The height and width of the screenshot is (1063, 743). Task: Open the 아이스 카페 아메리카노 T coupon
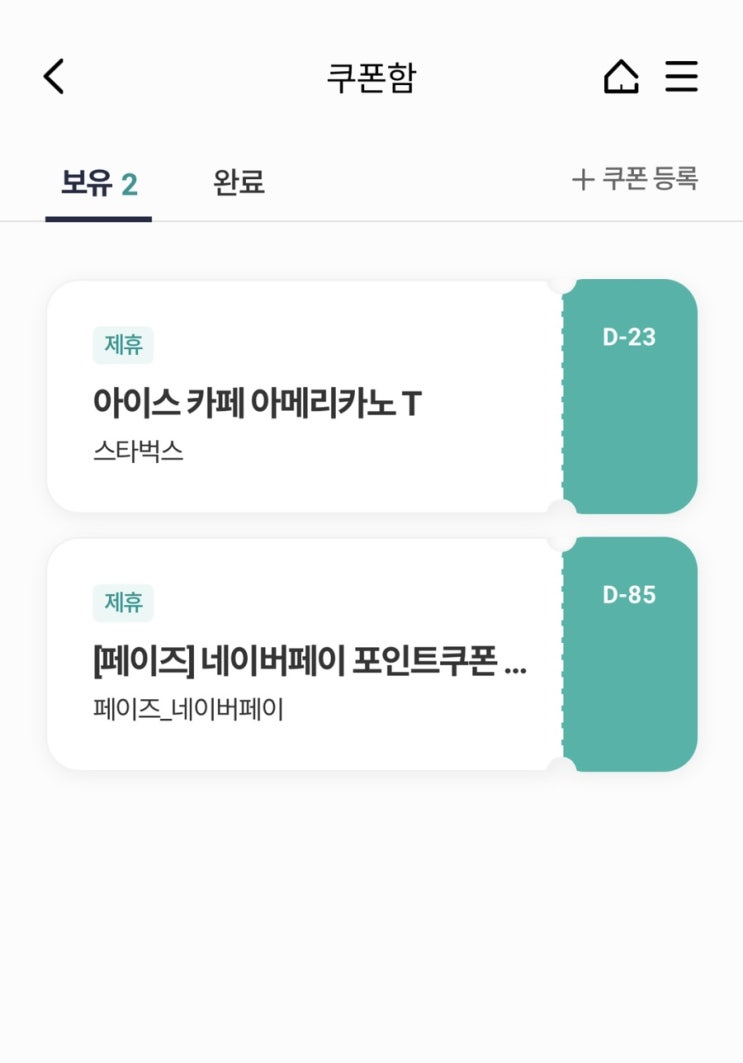point(257,403)
